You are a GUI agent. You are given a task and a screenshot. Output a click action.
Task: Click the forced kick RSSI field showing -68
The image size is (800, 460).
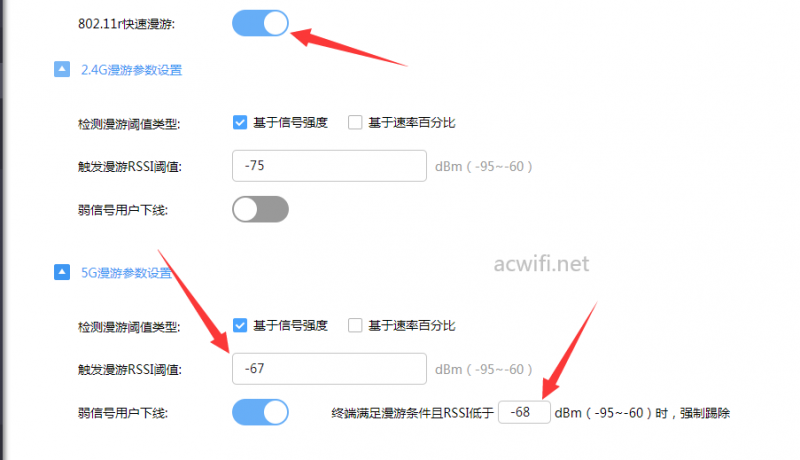click(524, 413)
